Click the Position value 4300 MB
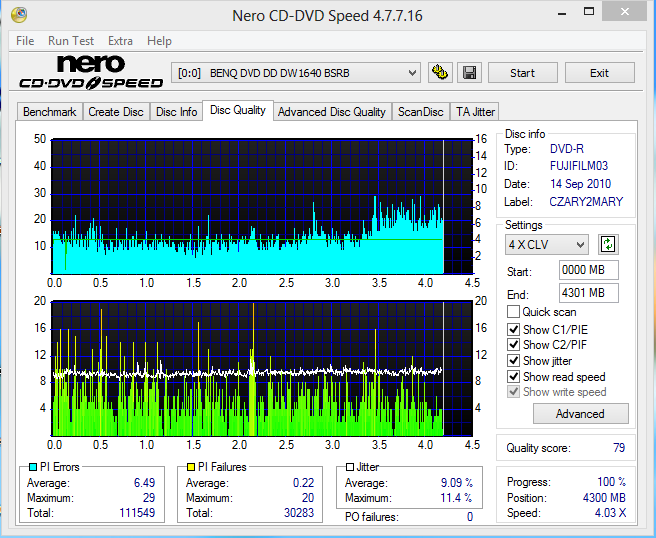 point(604,498)
